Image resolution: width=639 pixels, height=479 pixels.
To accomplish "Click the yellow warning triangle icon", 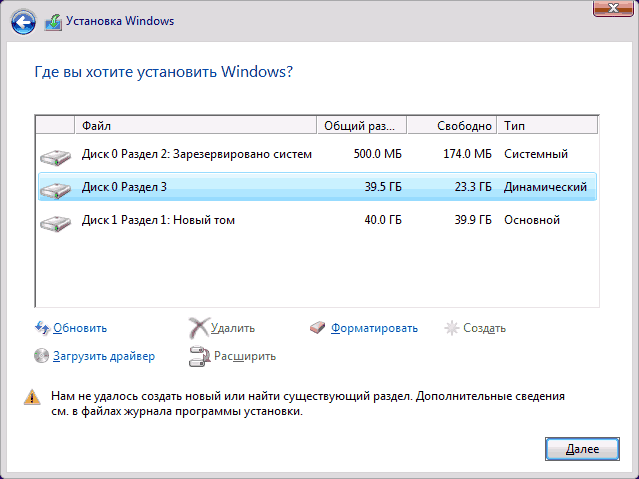I will pos(32,397).
